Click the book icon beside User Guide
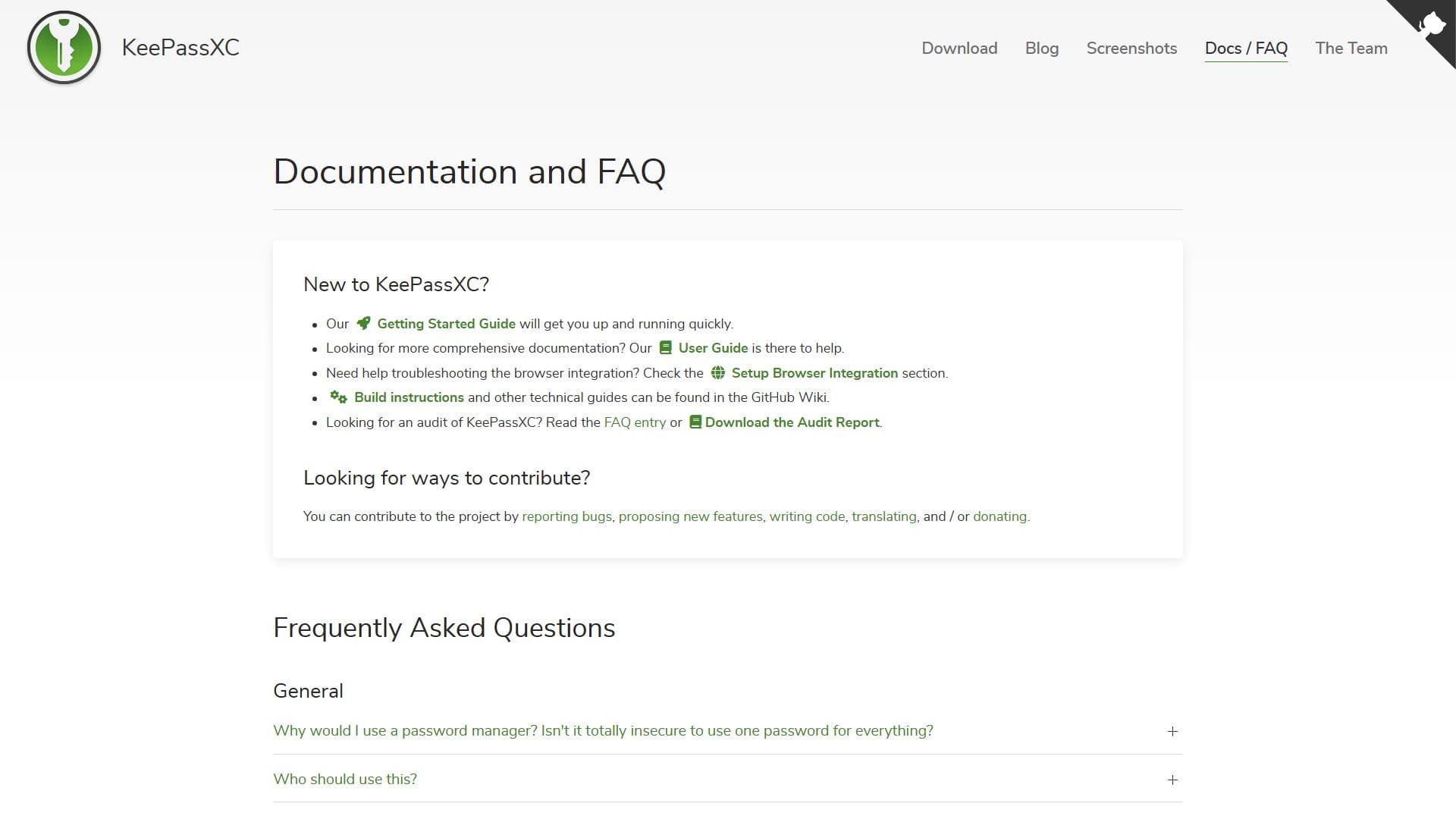Screen dimensions: 1456x819 point(665,347)
